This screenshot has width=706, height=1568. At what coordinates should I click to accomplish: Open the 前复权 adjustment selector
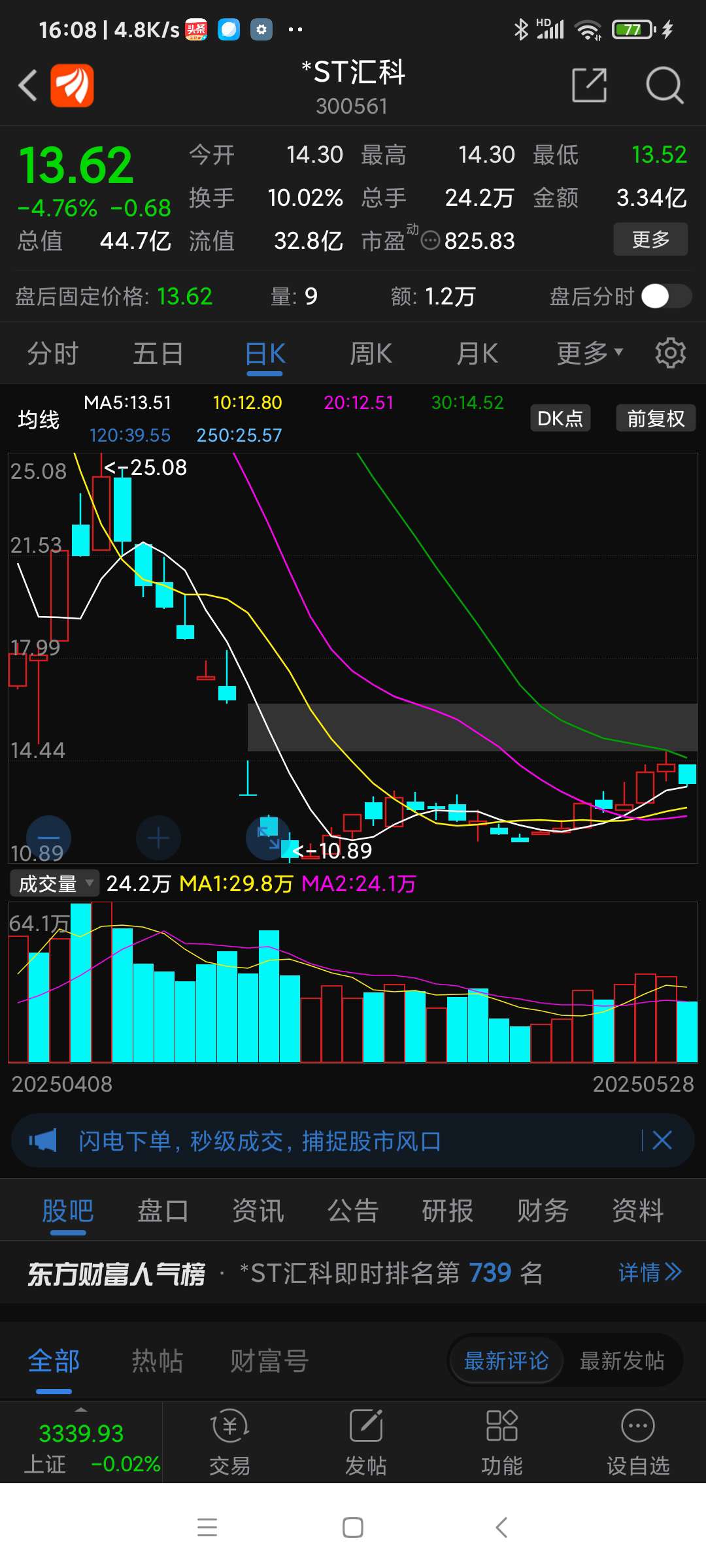(656, 418)
